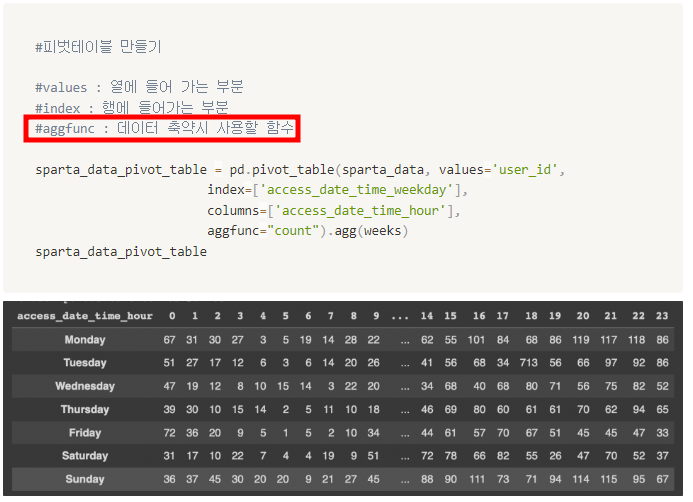Click the 115 cell in Sunday row
This screenshot has height=502, width=693.
(x=609, y=479)
